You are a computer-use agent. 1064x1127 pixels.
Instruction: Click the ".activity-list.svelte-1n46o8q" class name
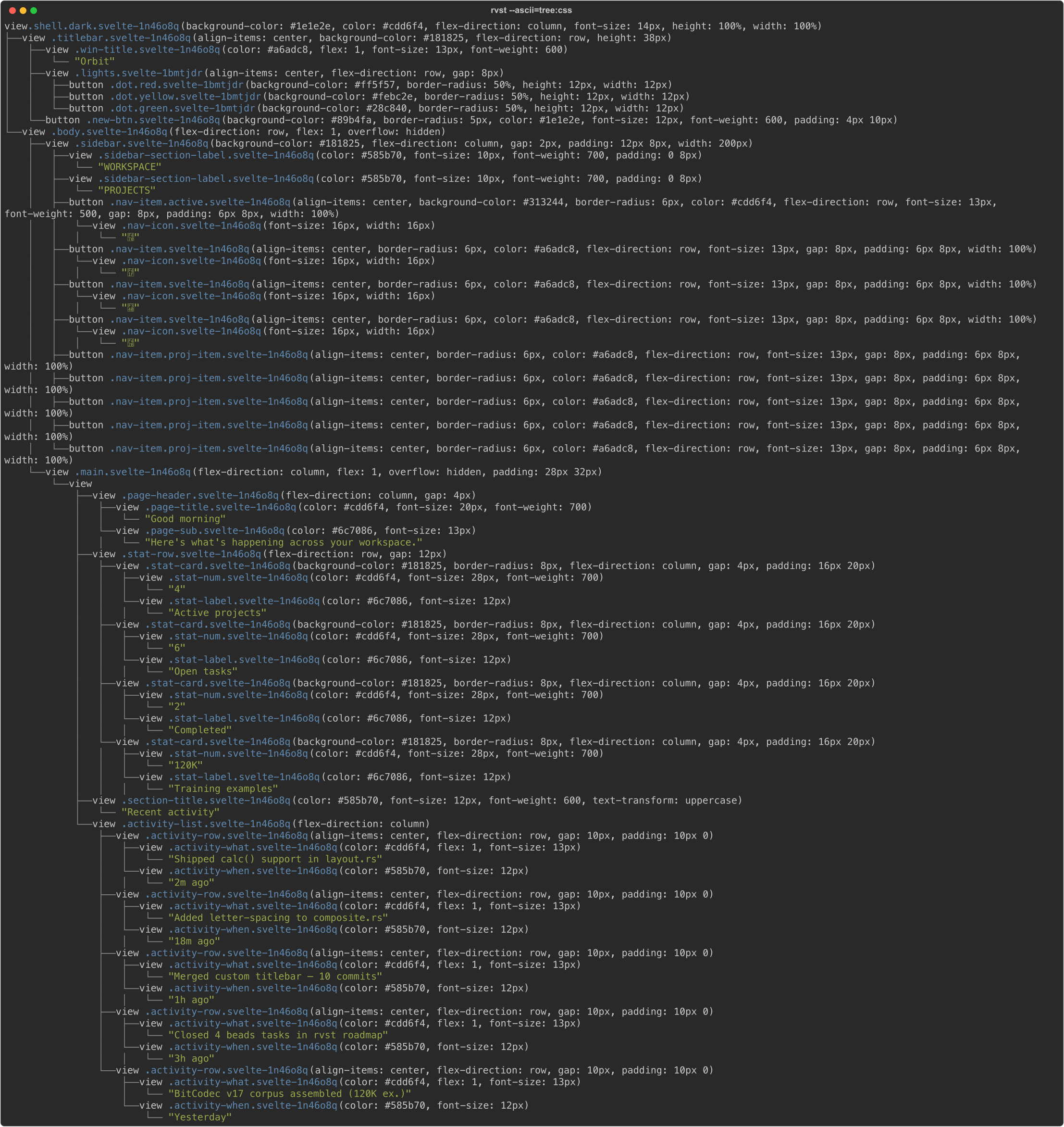click(x=206, y=824)
